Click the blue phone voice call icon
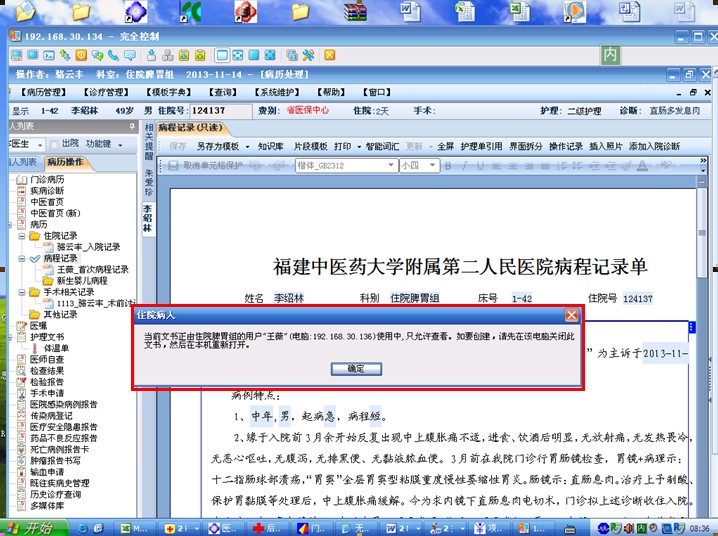The image size is (718, 536). 113,55
